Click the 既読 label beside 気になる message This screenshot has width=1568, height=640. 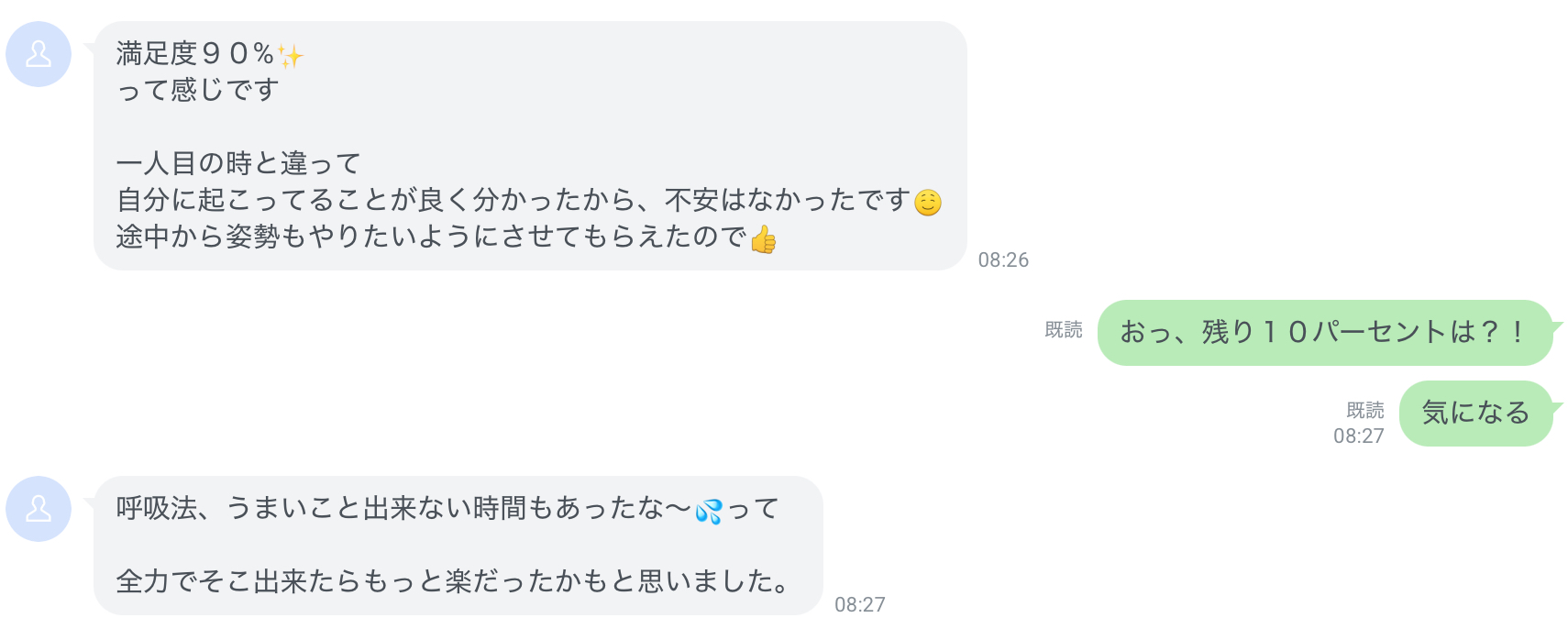pos(1364,410)
